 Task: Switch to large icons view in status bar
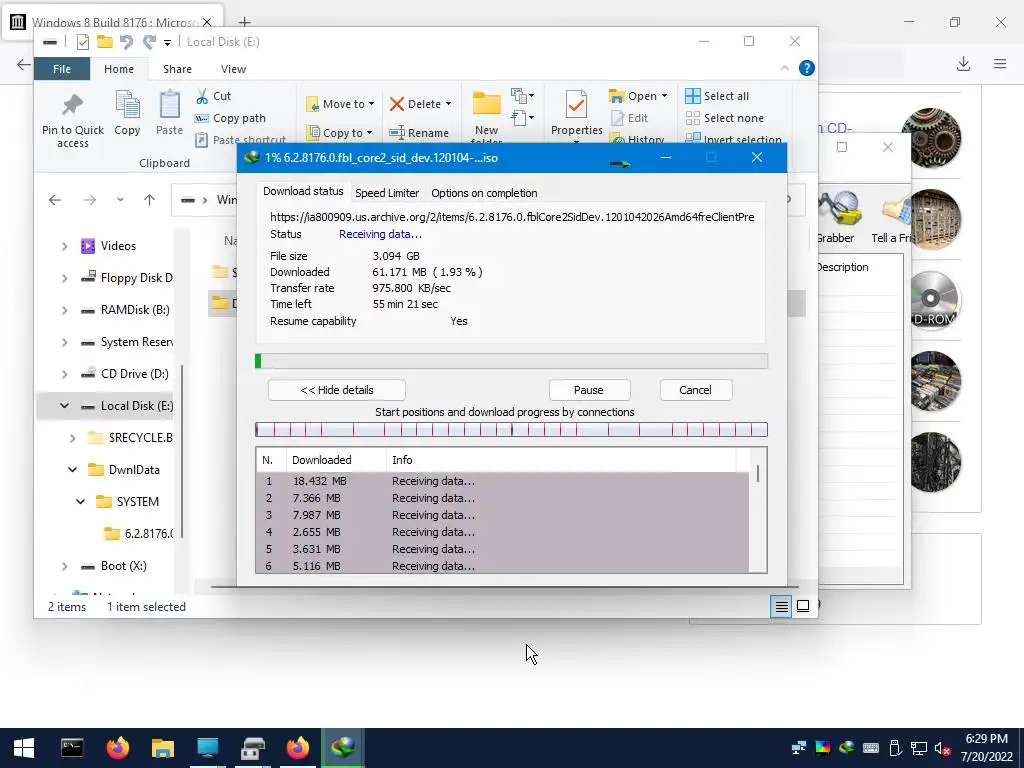pyautogui.click(x=803, y=607)
